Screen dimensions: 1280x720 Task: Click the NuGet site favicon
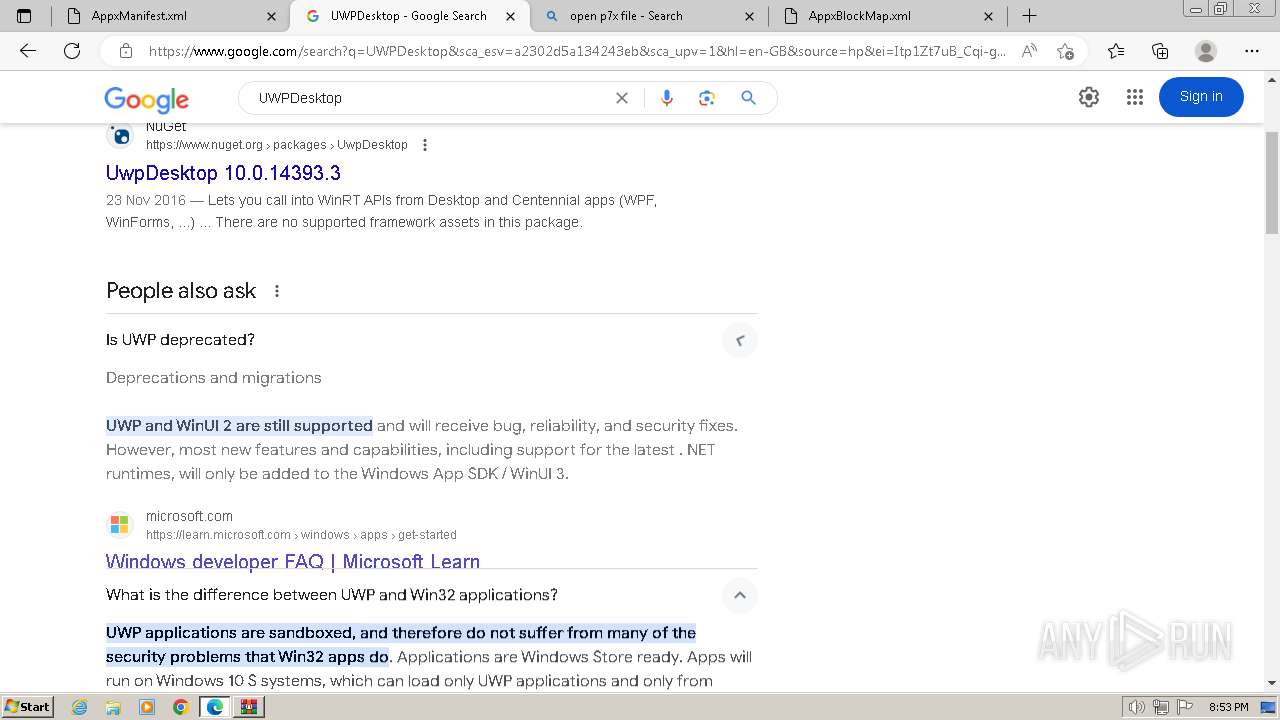[x=120, y=135]
